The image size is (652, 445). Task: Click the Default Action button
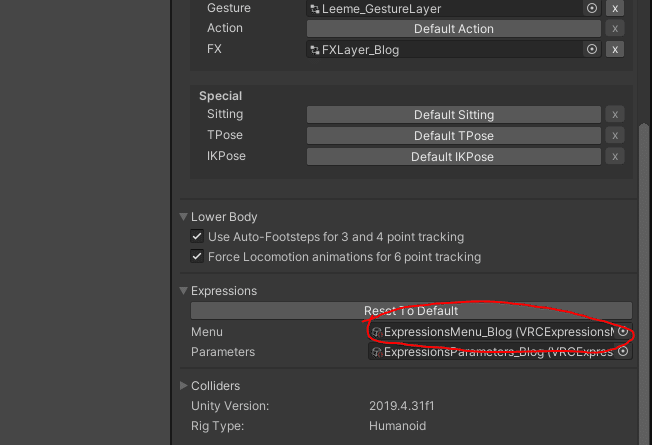coord(454,29)
